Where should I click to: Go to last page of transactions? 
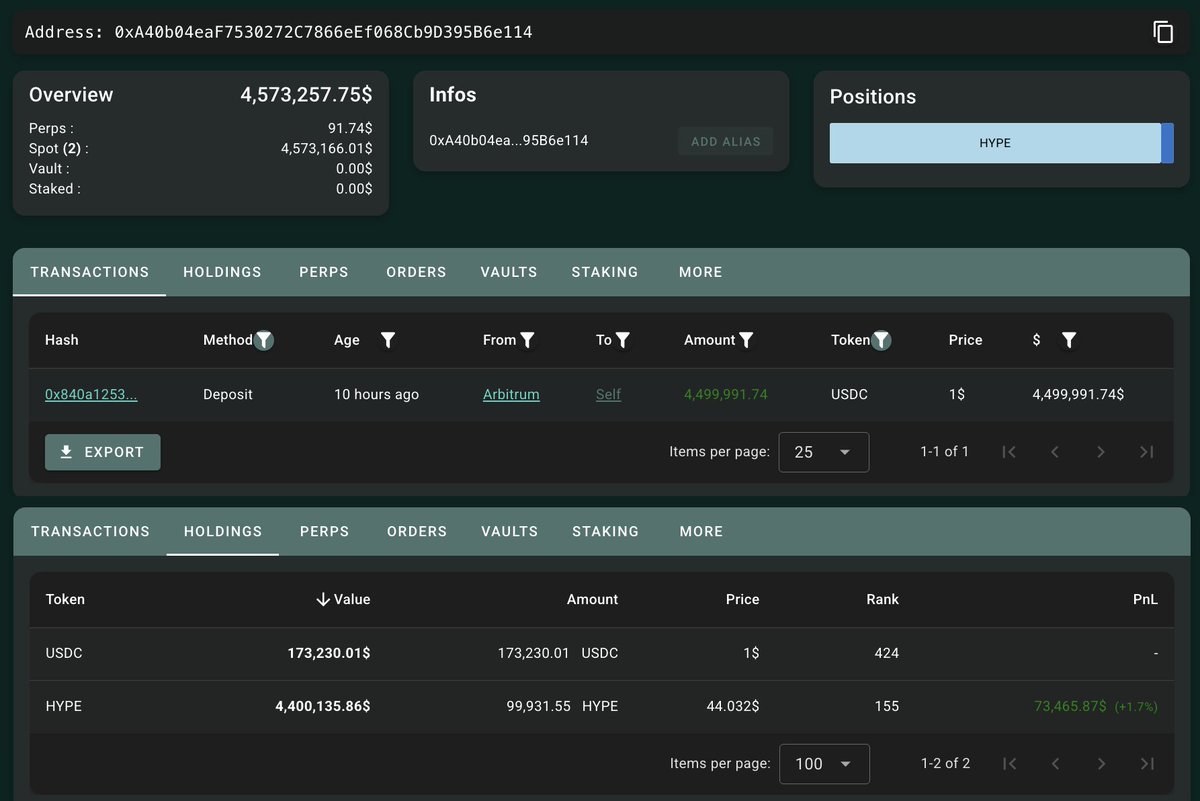[1147, 452]
